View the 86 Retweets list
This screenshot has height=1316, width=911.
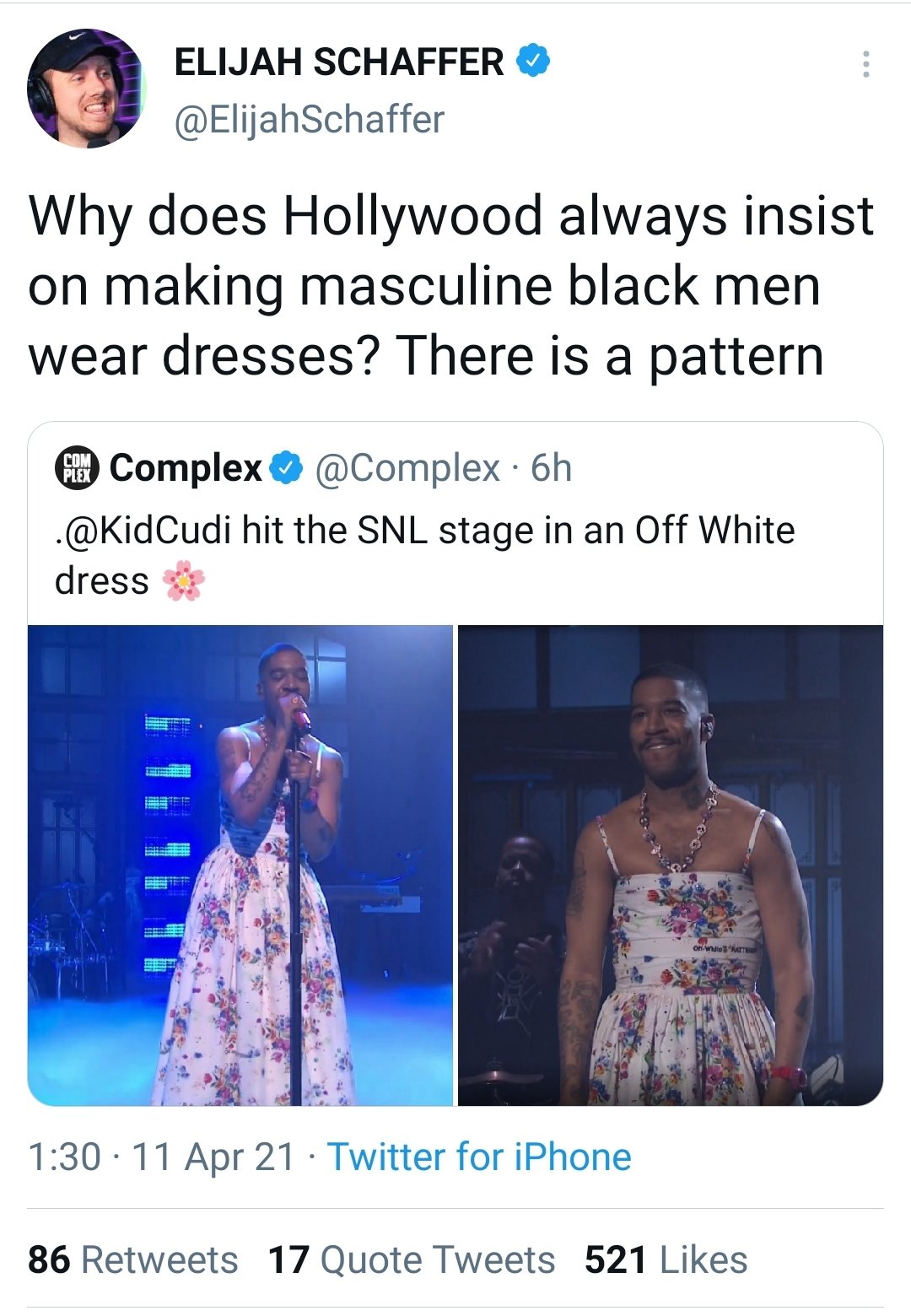(x=133, y=1259)
